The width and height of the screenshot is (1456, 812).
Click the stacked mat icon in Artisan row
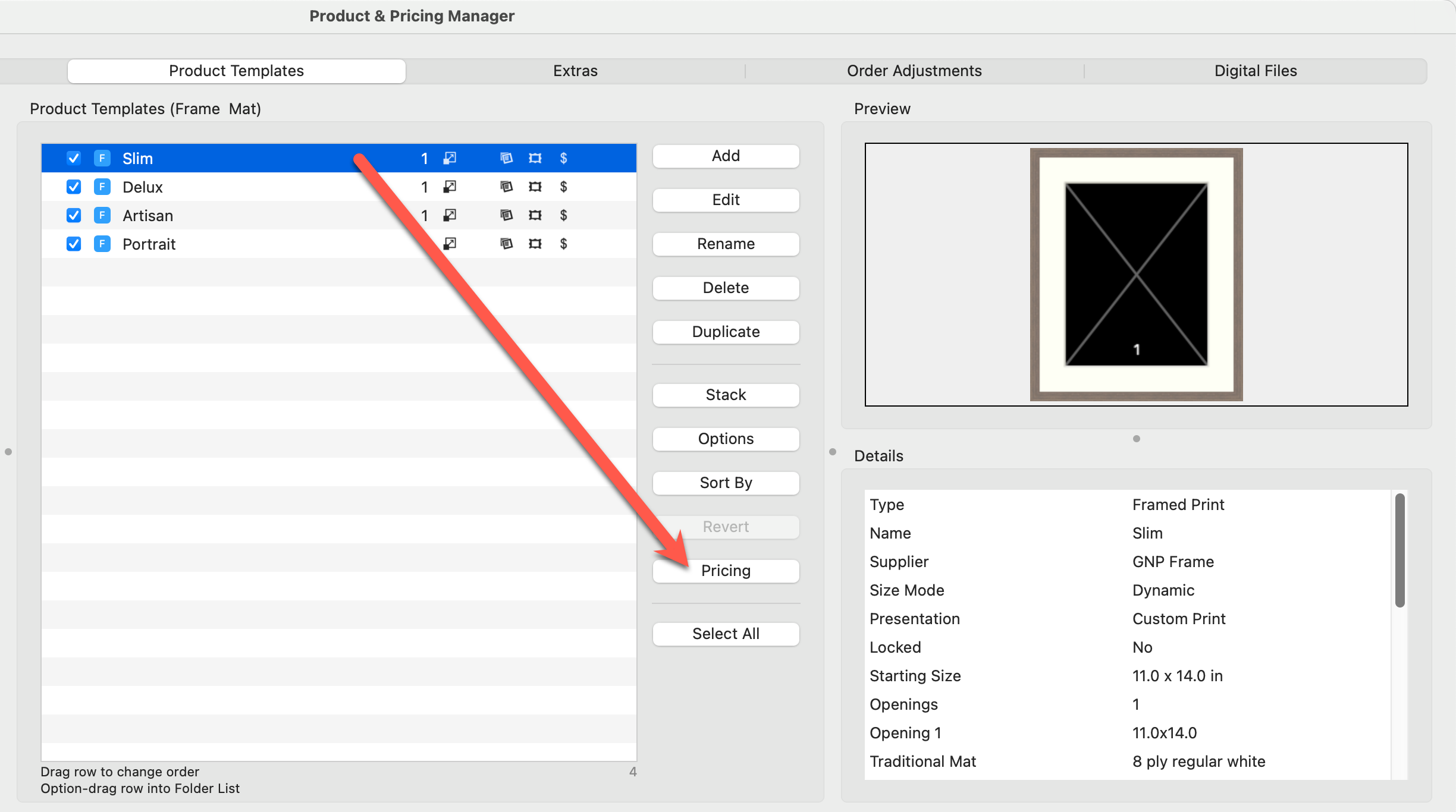tap(506, 215)
